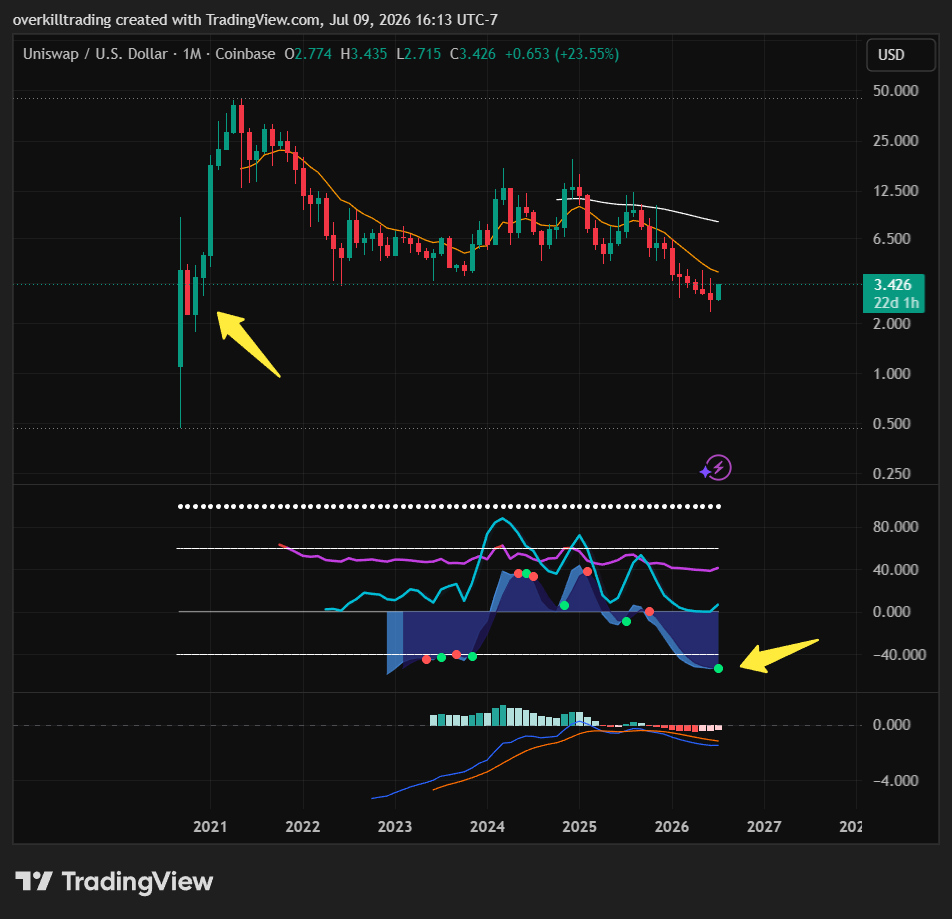Click the Uniswap / U.S. Dollar symbol title
This screenshot has width=952, height=919.
[95, 54]
